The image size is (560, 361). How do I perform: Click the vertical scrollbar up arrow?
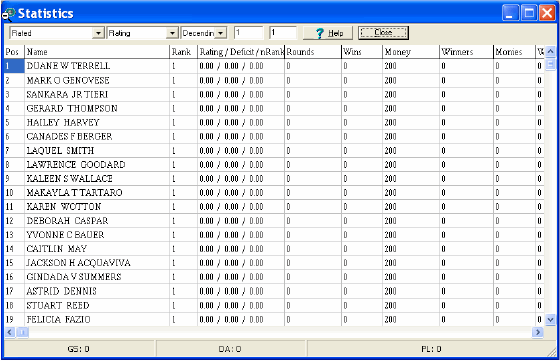click(x=550, y=51)
